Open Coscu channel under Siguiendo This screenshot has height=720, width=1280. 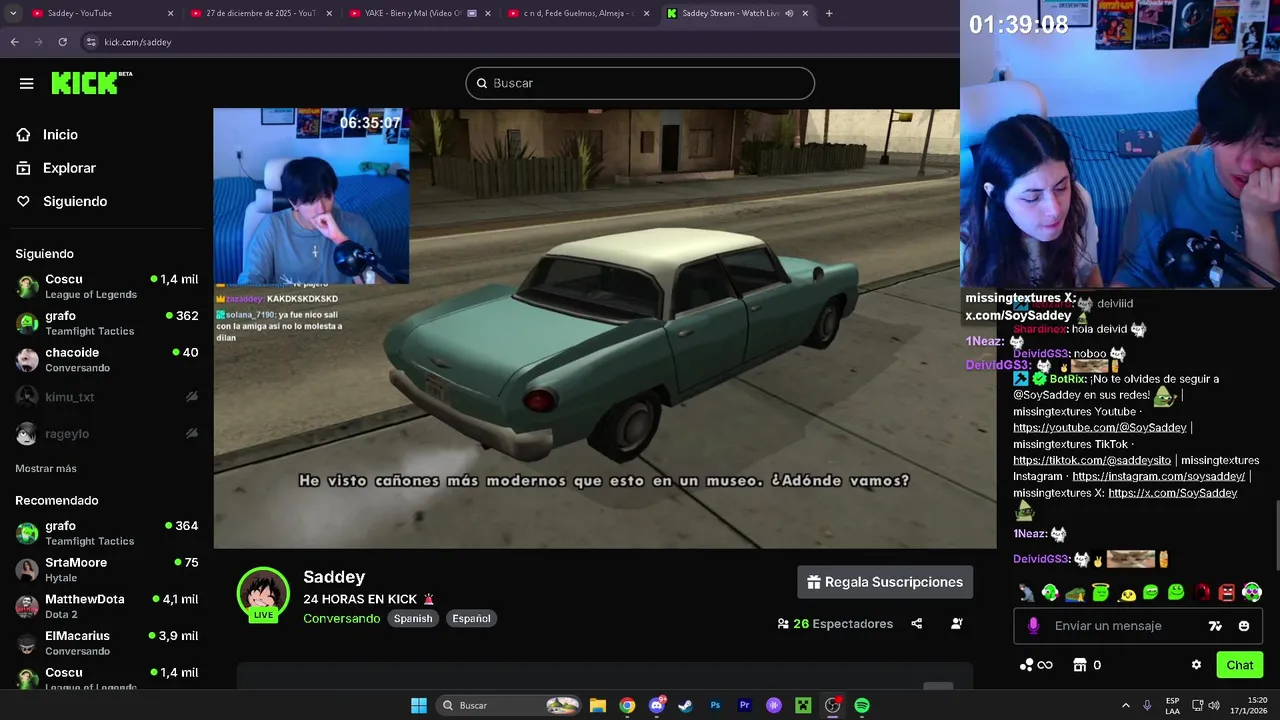click(x=106, y=286)
